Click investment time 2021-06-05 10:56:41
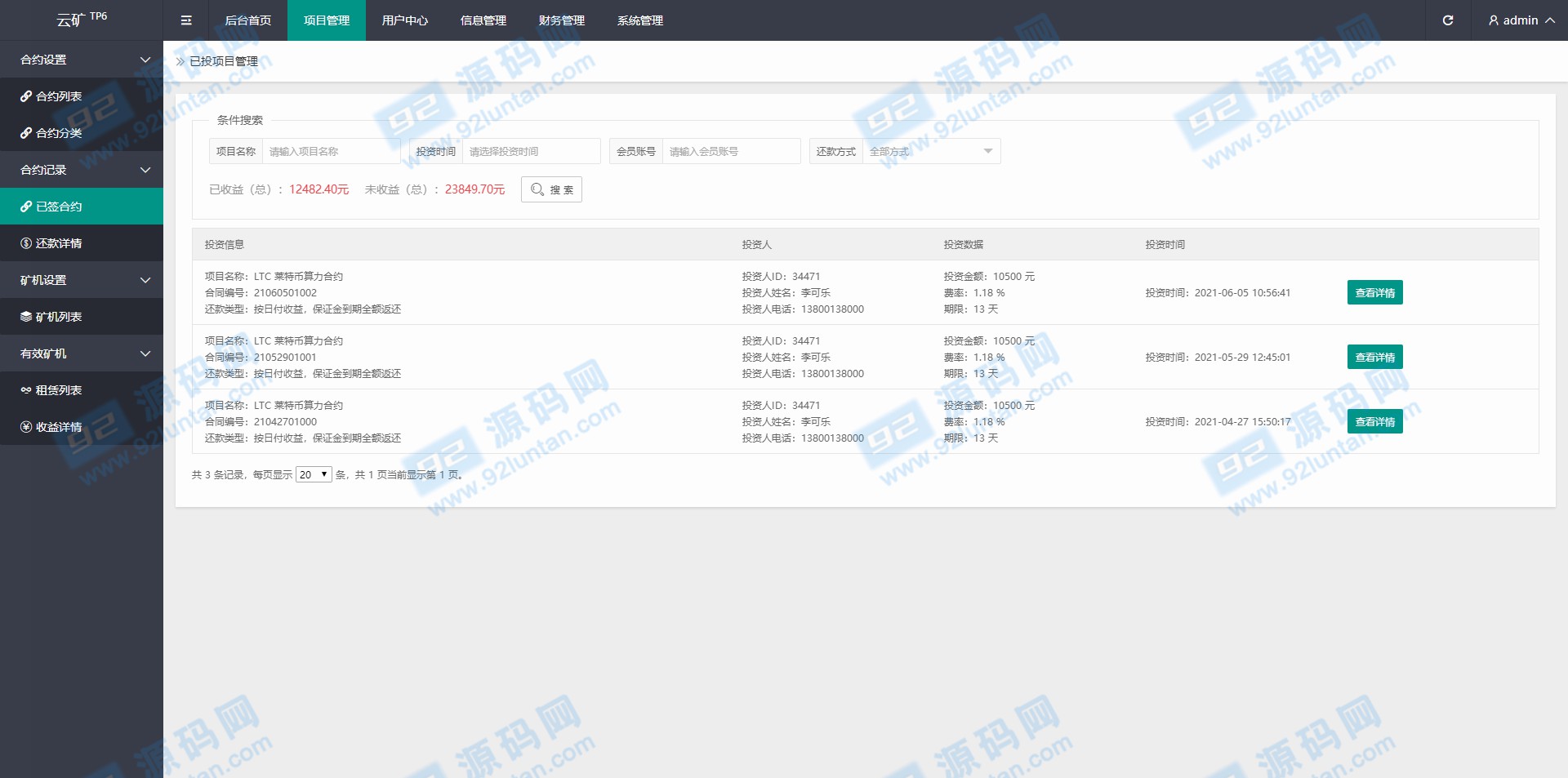The width and height of the screenshot is (1568, 778). click(x=1242, y=292)
